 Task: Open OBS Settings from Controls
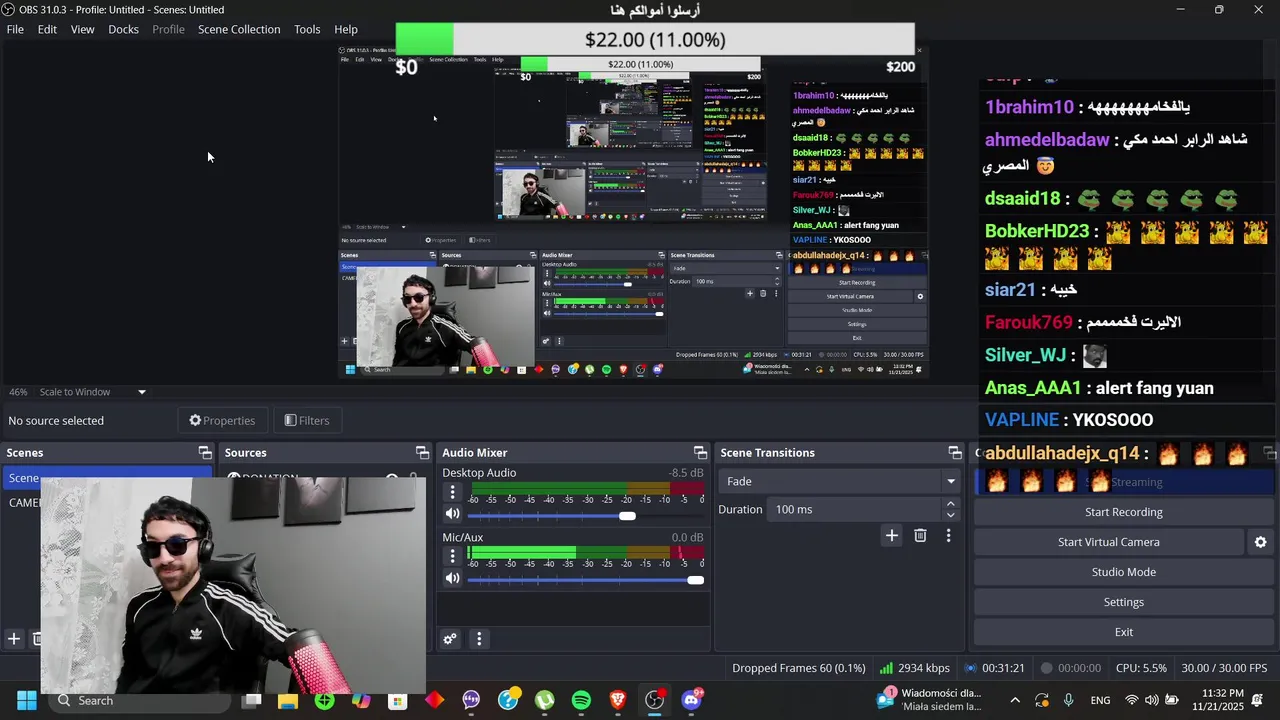pyautogui.click(x=1123, y=602)
